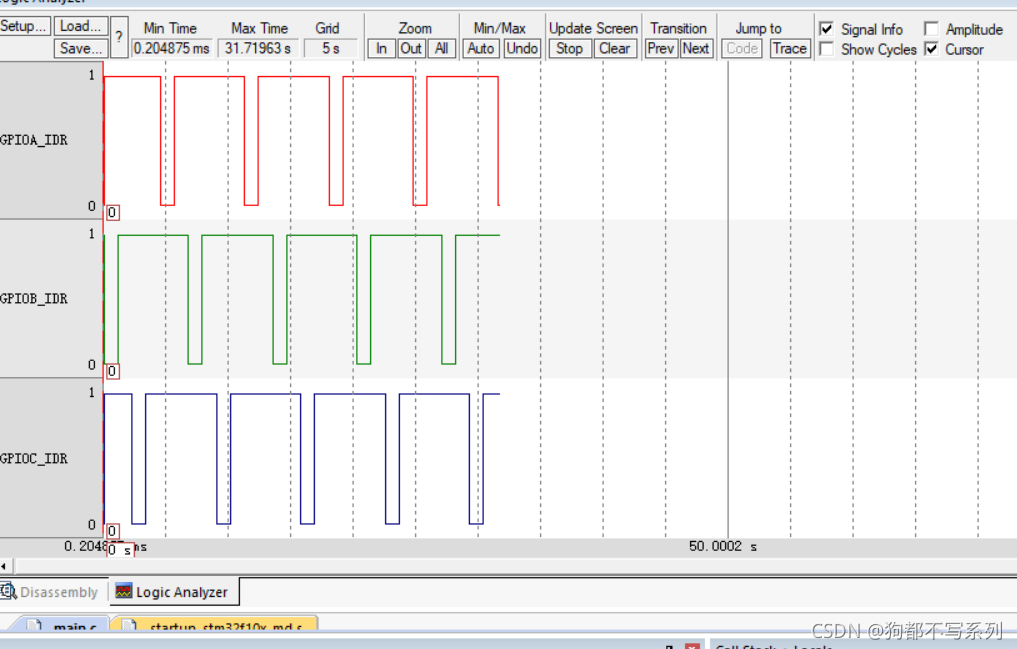Image resolution: width=1017 pixels, height=649 pixels.
Task: Click the Jump to Trace button
Action: [790, 49]
